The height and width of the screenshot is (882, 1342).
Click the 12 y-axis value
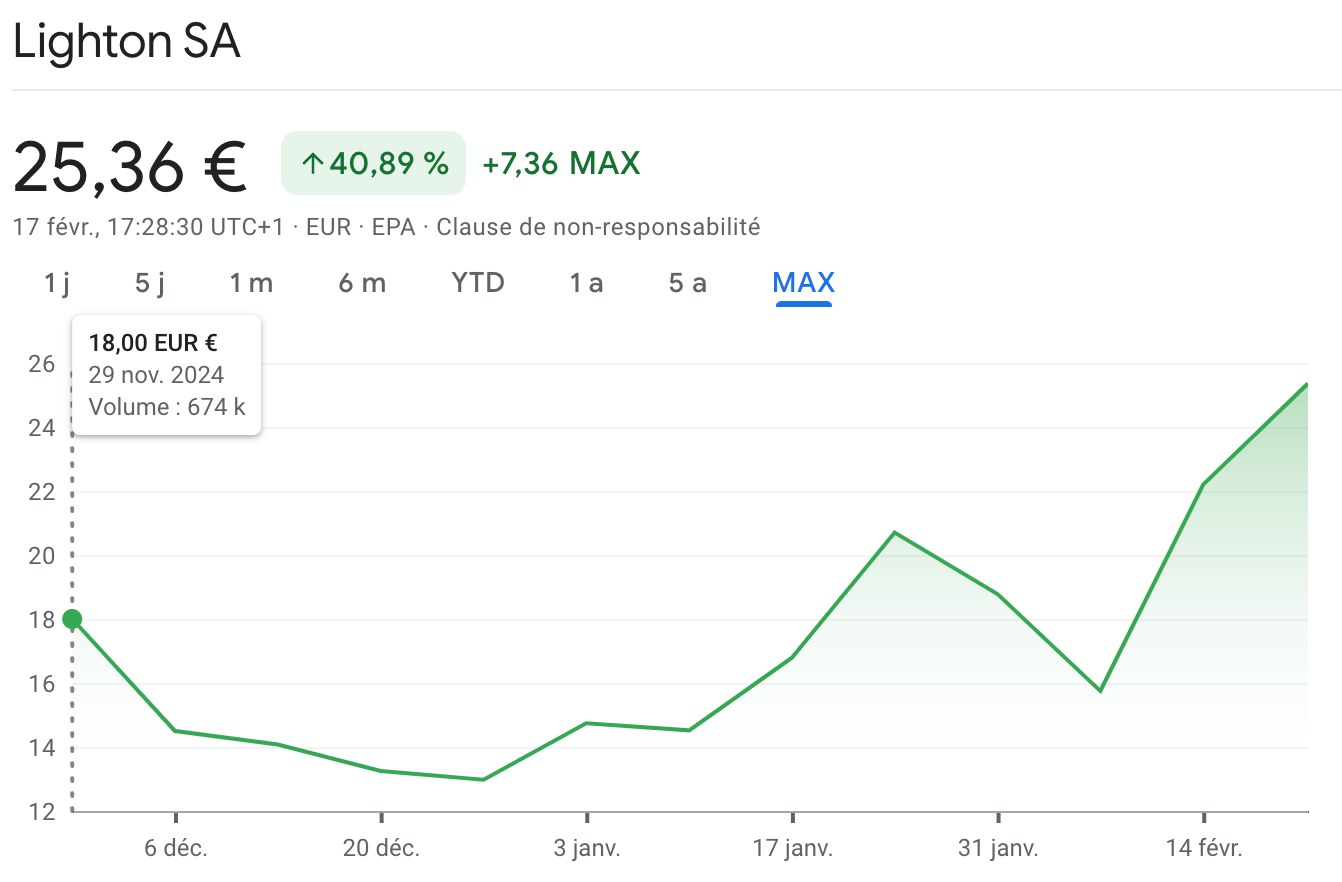(41, 811)
